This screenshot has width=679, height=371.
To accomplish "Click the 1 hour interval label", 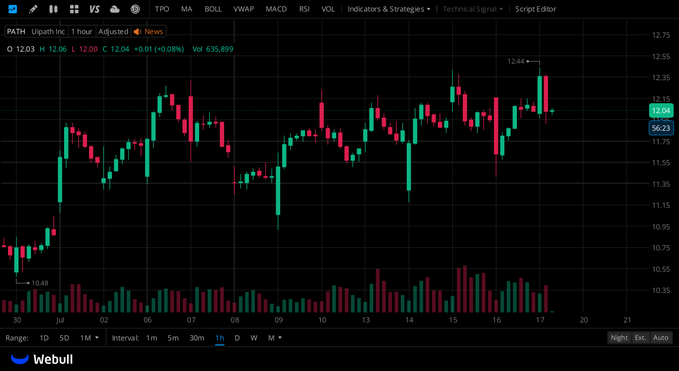I will [x=82, y=32].
